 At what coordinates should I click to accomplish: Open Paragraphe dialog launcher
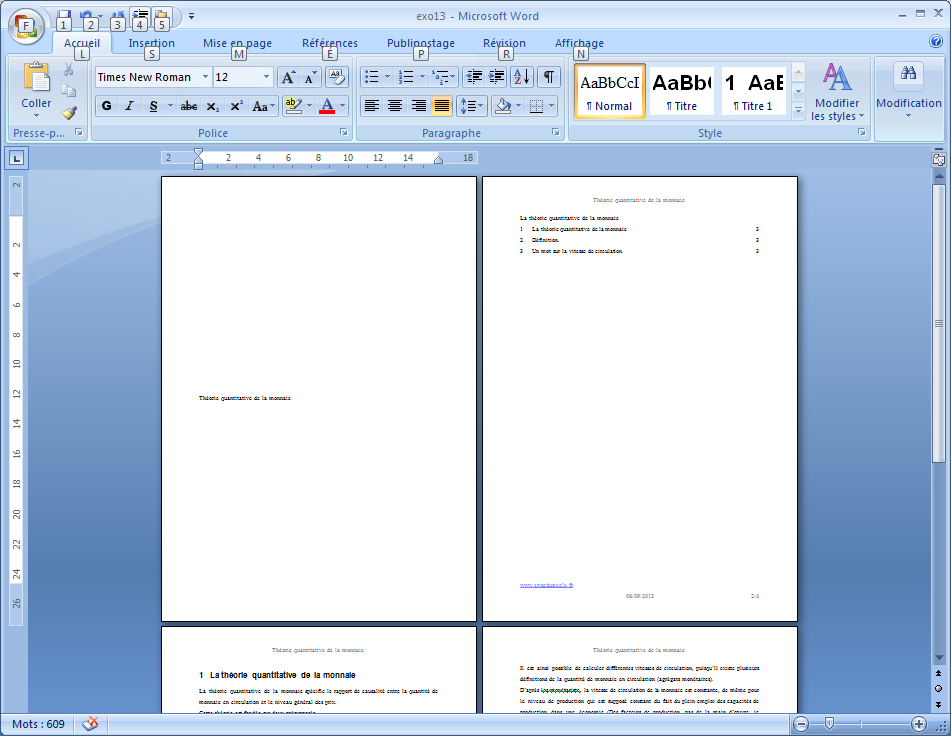556,132
